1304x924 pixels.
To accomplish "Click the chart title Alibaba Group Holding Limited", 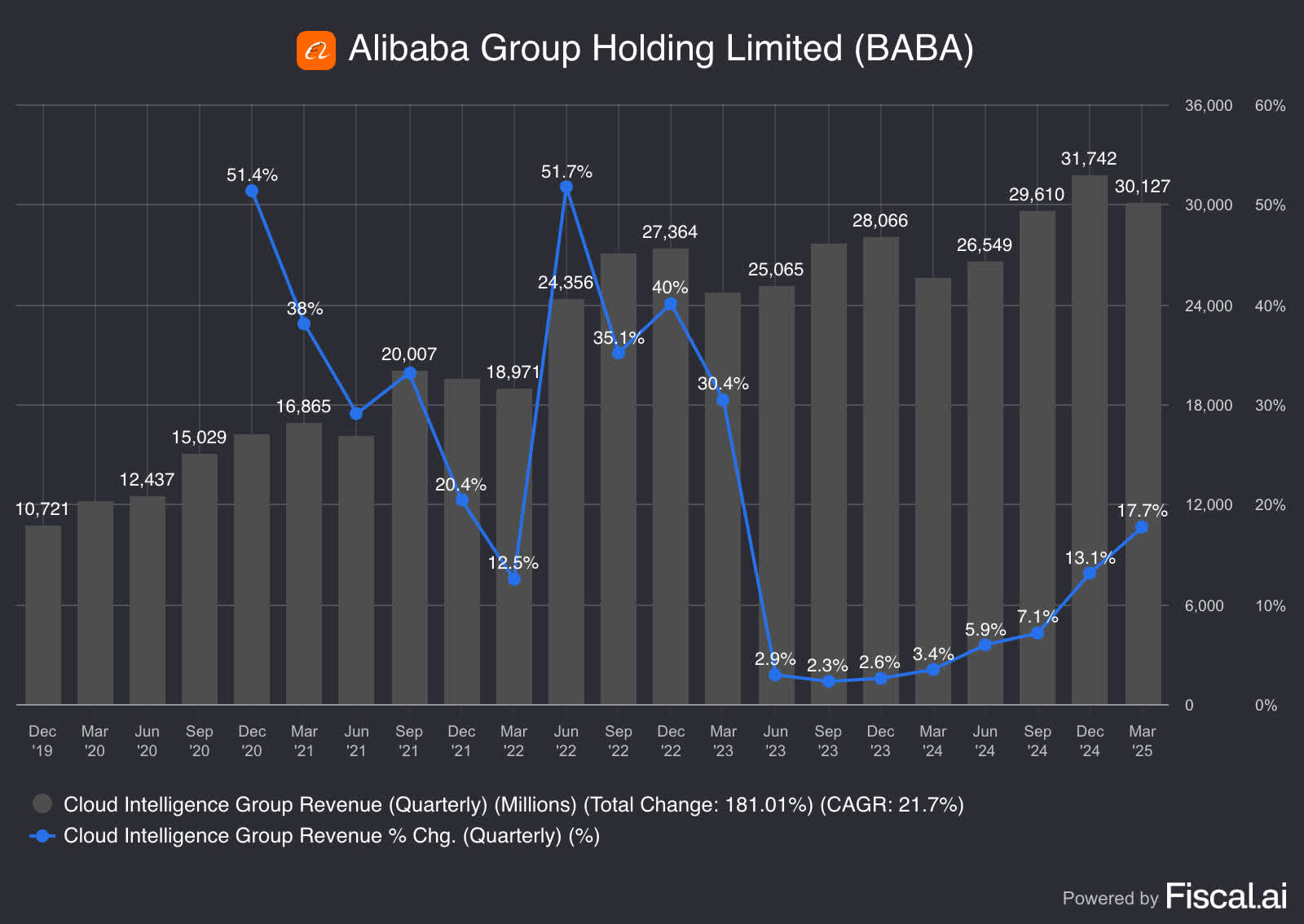I will point(661,49).
